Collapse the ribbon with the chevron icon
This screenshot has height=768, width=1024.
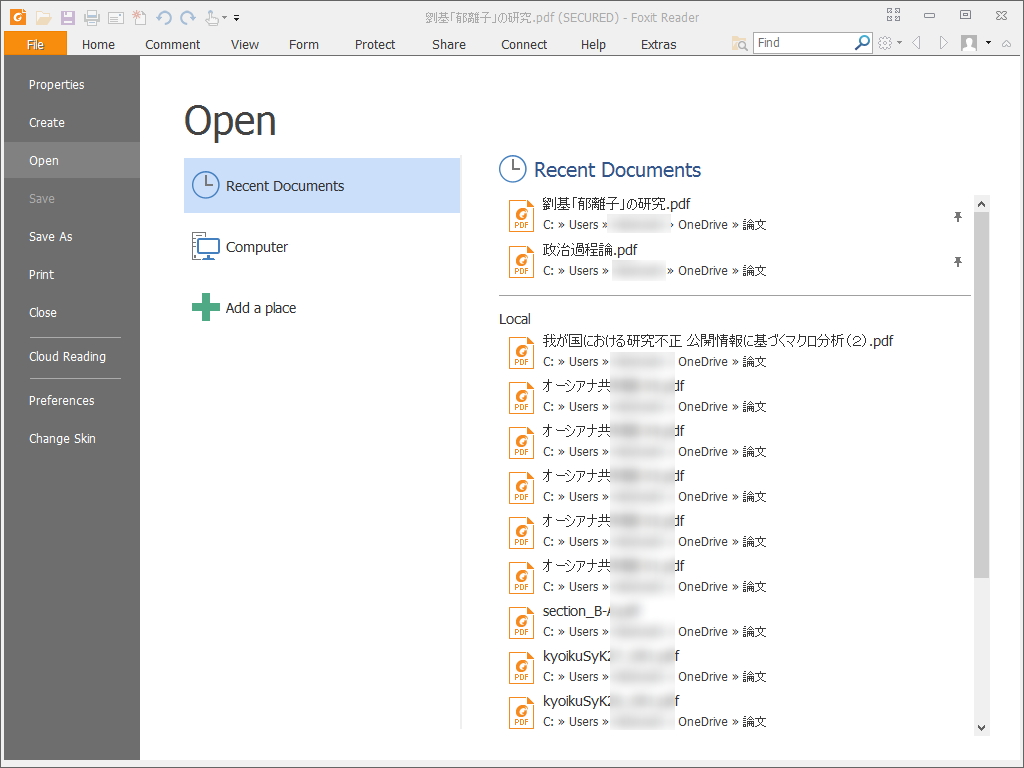click(x=1006, y=44)
